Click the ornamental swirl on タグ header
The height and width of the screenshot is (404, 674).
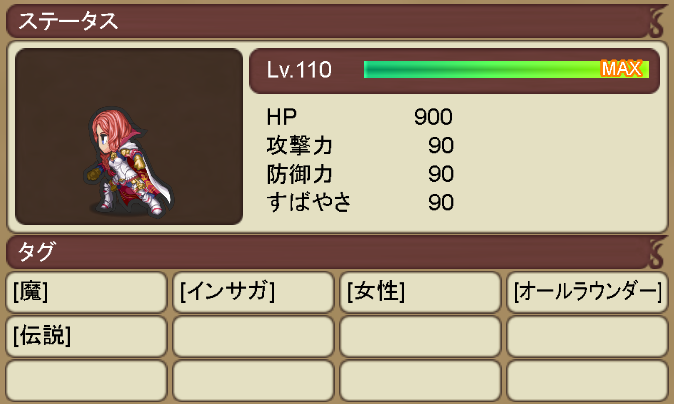pyautogui.click(x=656, y=252)
